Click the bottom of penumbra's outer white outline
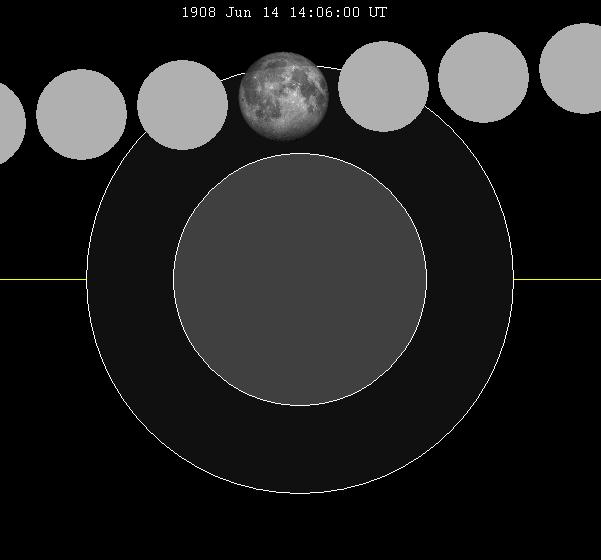This screenshot has width=601, height=560. pyautogui.click(x=300, y=493)
